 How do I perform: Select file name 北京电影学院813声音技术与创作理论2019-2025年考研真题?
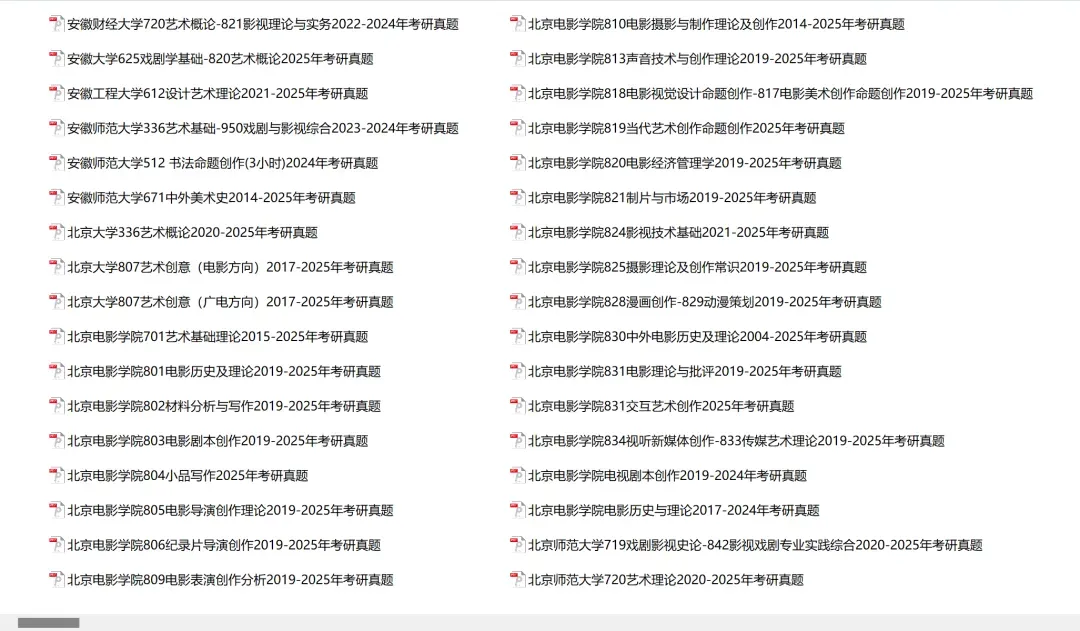click(x=697, y=59)
